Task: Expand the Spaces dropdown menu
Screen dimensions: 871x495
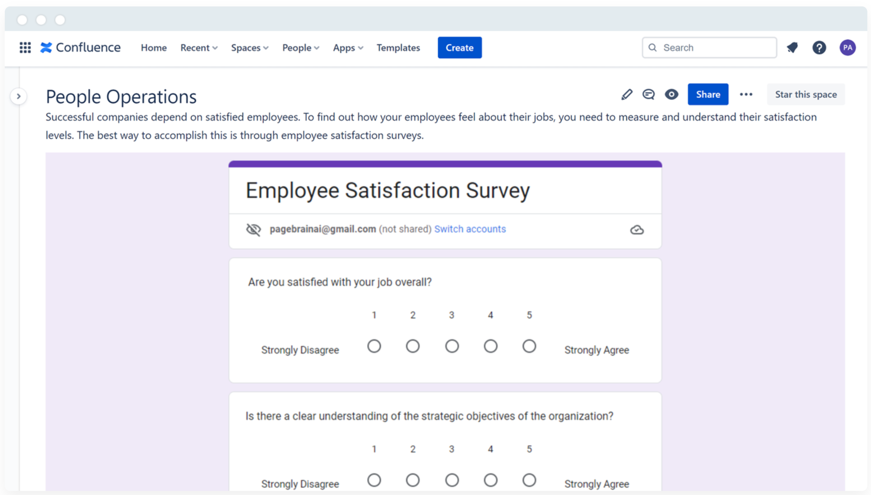Action: [249, 47]
